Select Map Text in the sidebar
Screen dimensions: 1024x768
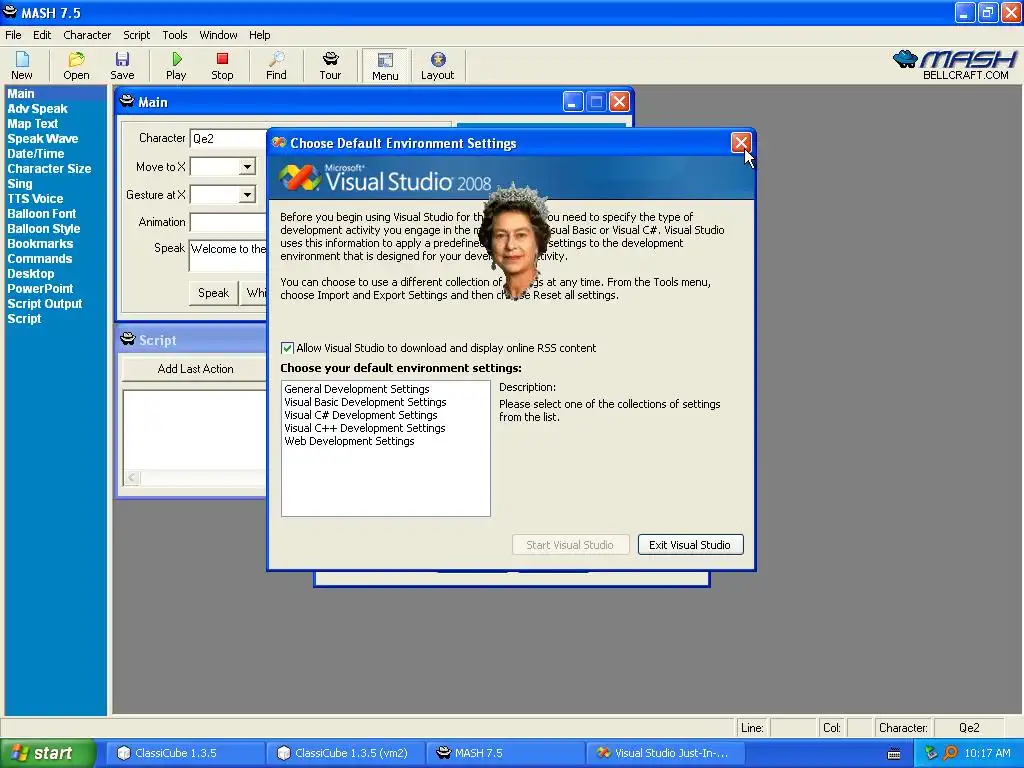pyautogui.click(x=33, y=123)
